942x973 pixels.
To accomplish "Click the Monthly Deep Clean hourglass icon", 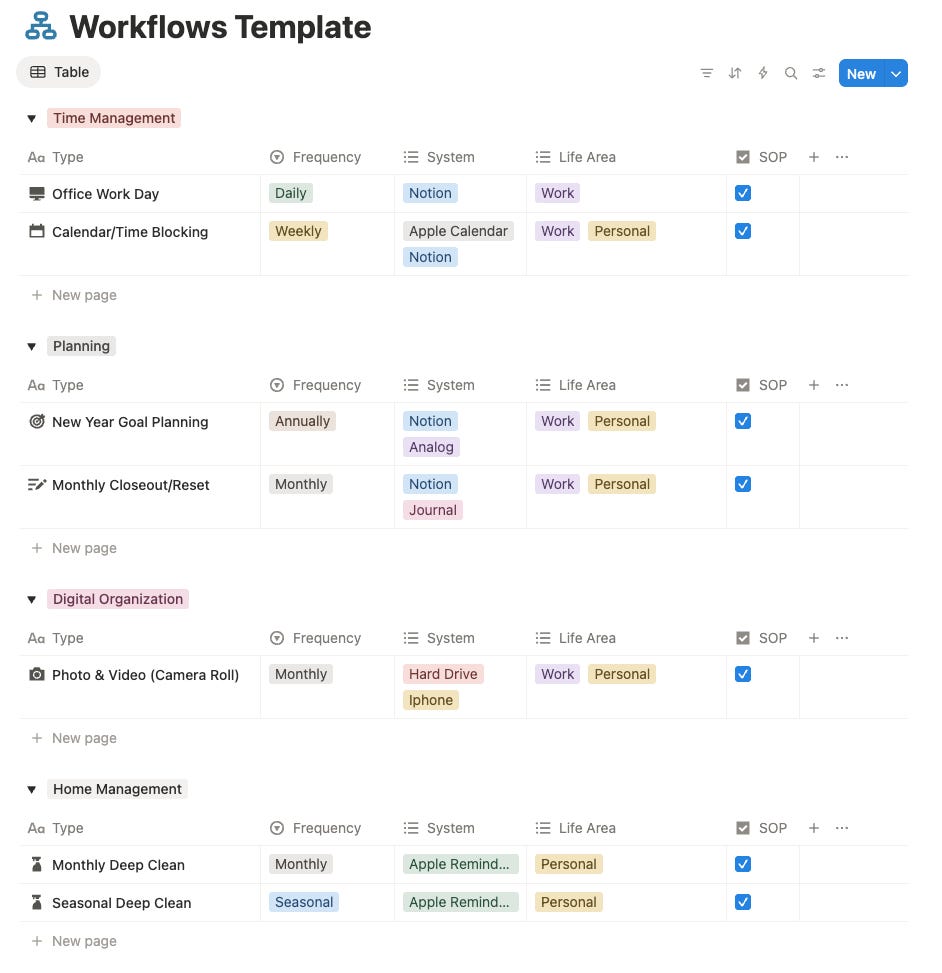I will [37, 864].
